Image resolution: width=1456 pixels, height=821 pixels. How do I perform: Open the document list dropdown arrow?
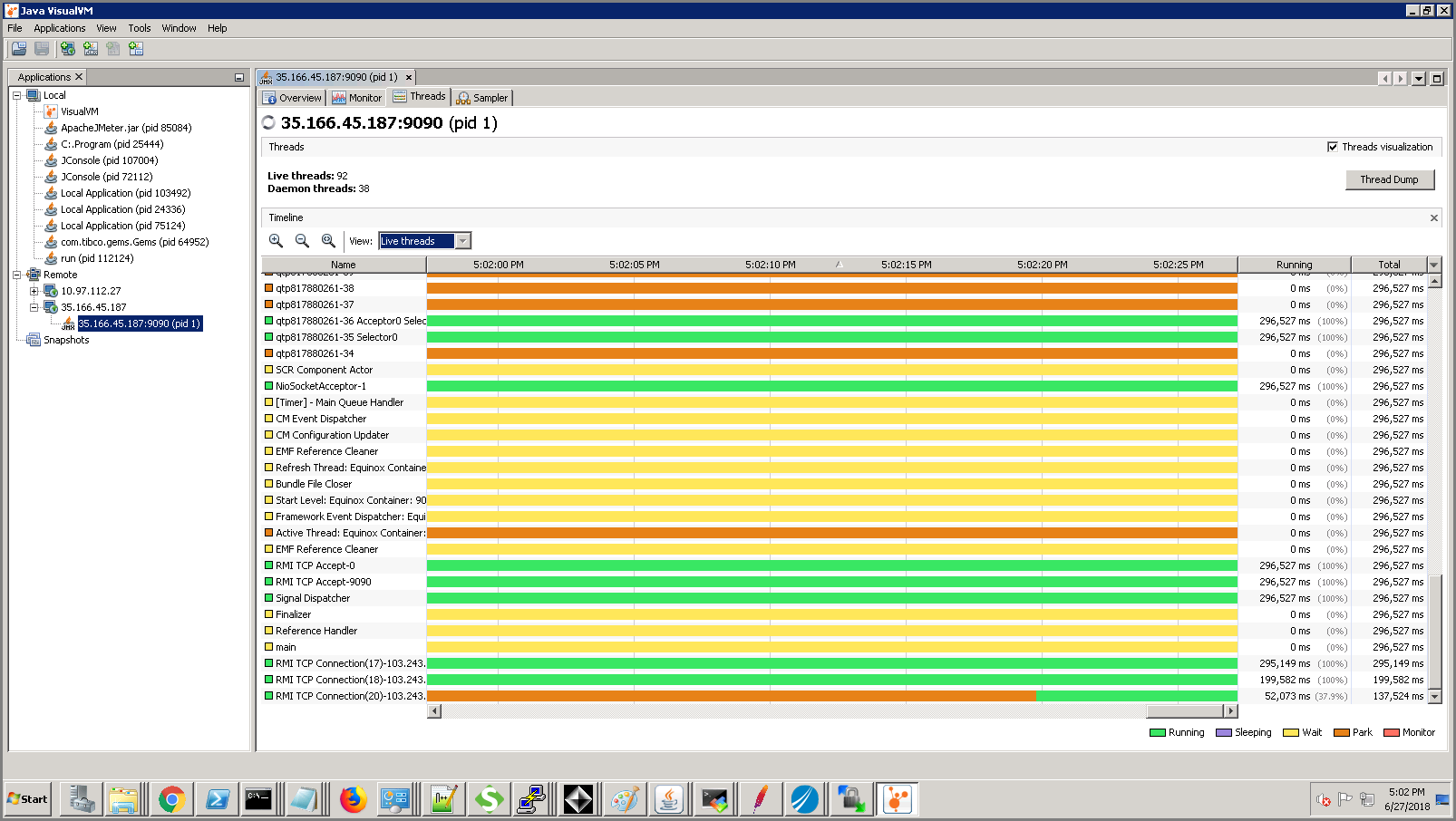(x=1419, y=79)
